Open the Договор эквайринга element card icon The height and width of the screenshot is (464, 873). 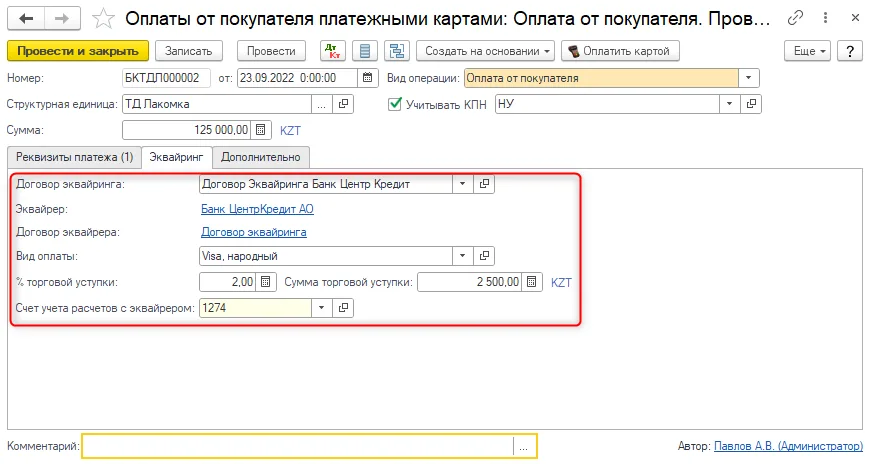pos(484,184)
